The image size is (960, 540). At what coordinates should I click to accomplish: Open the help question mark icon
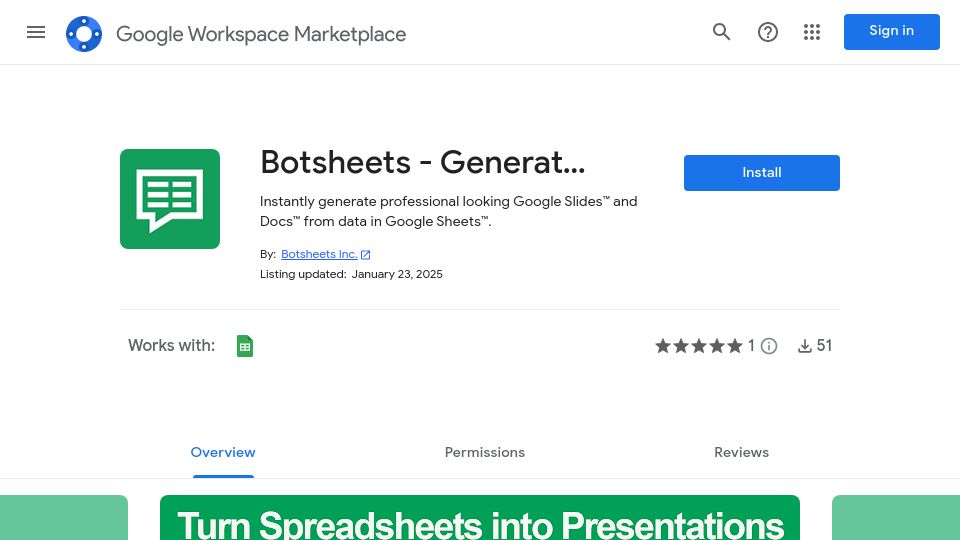coord(767,32)
